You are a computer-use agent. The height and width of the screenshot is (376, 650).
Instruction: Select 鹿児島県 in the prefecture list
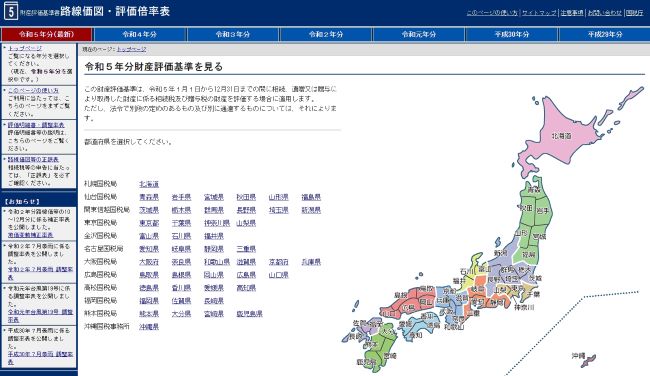250,314
